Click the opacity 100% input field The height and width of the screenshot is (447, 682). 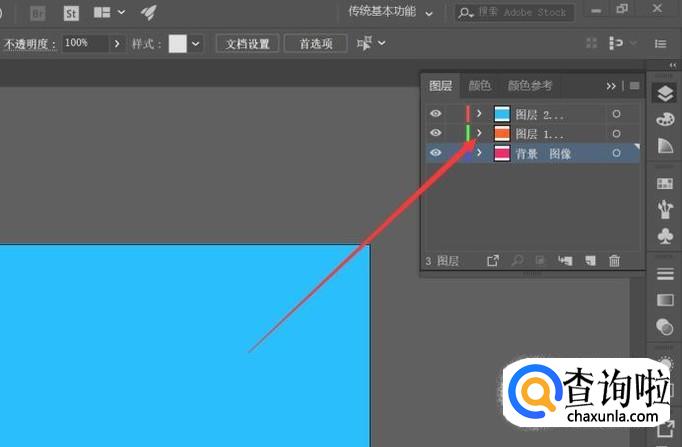click(x=85, y=43)
